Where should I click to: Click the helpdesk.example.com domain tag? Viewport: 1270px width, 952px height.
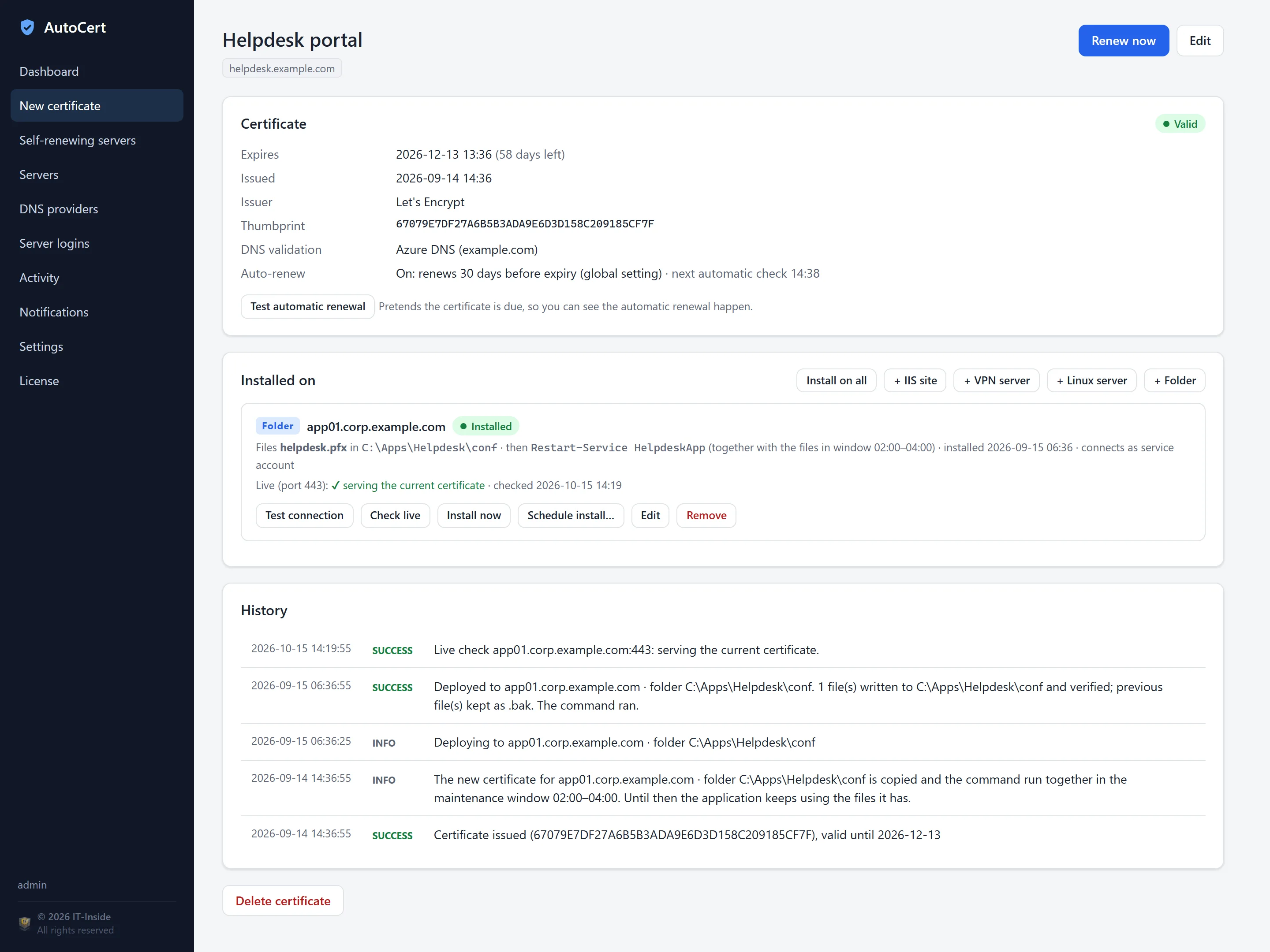pyautogui.click(x=282, y=68)
